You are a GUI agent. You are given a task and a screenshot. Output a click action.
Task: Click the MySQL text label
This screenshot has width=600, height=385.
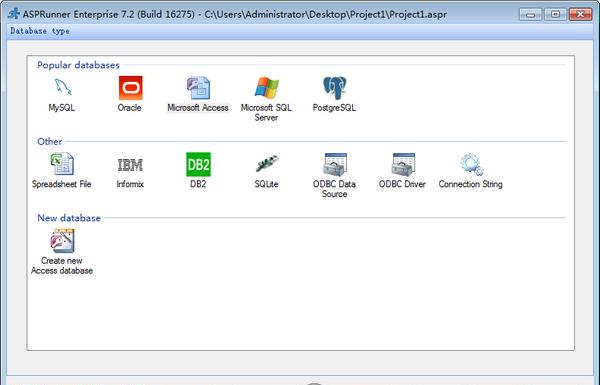(62, 108)
